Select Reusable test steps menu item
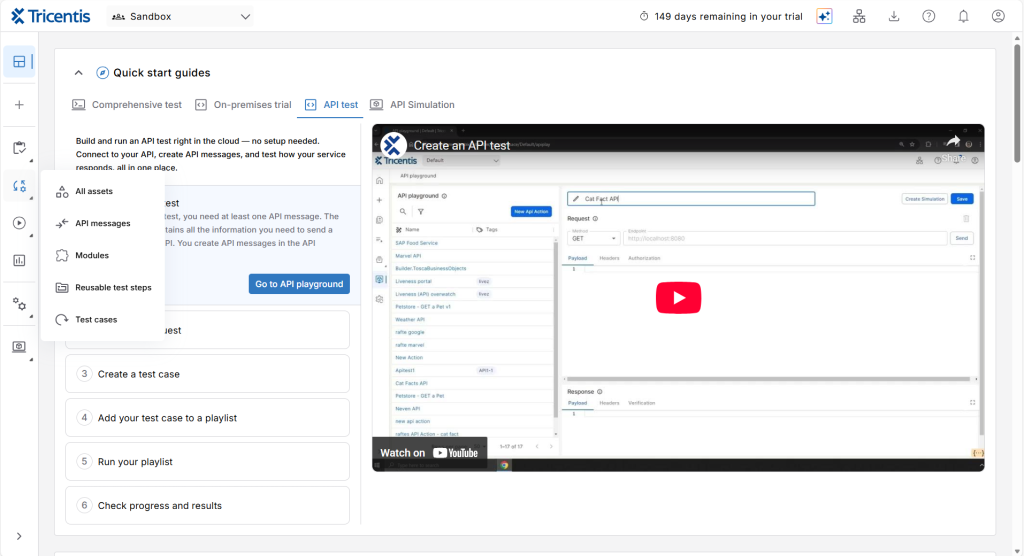This screenshot has height=556, width=1024. pos(103,287)
